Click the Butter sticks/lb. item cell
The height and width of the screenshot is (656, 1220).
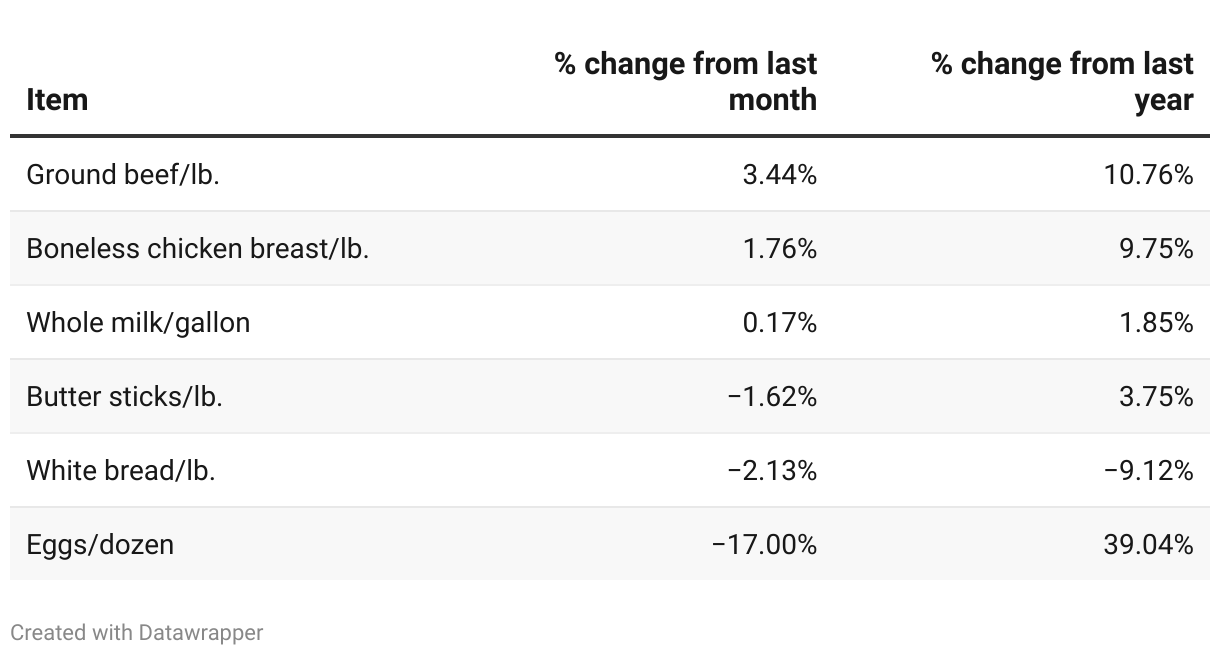pos(124,397)
